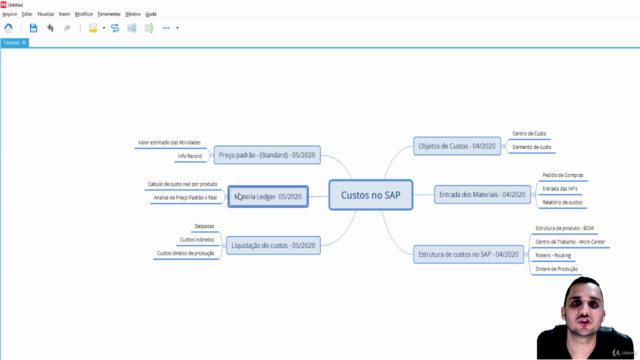Collapse the Objetos de Custos branch toggle

503,146
